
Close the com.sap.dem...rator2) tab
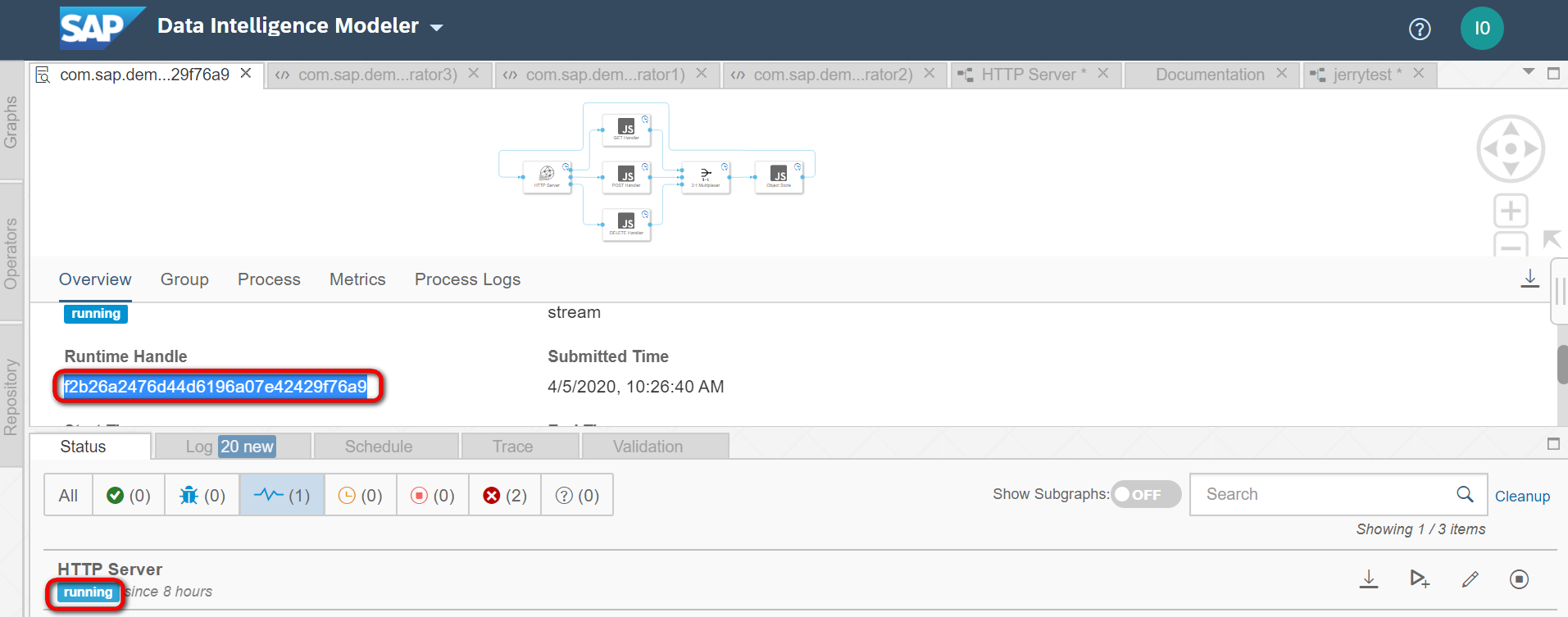point(929,74)
